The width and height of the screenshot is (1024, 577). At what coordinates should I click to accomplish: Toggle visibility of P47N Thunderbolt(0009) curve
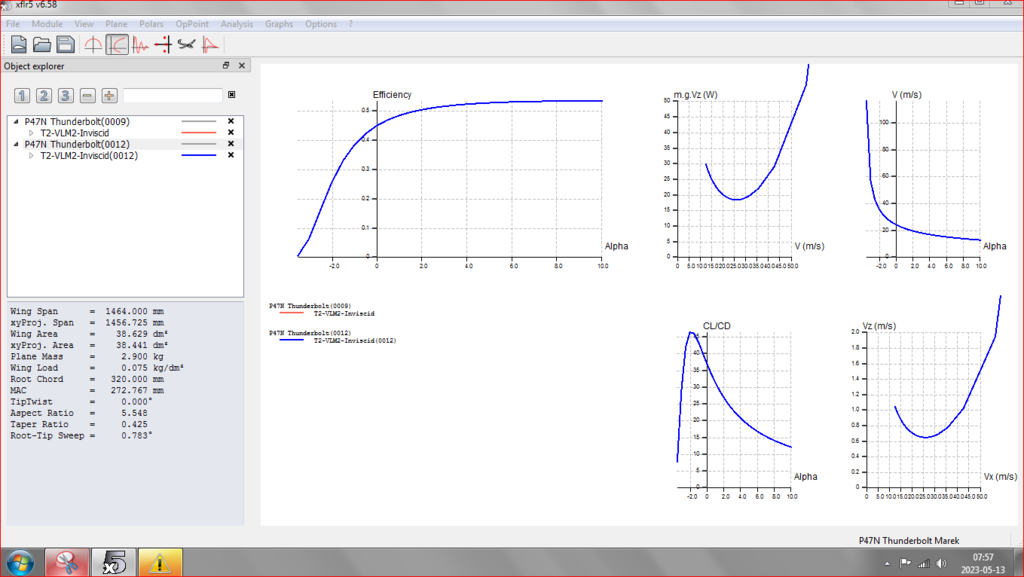[231, 122]
